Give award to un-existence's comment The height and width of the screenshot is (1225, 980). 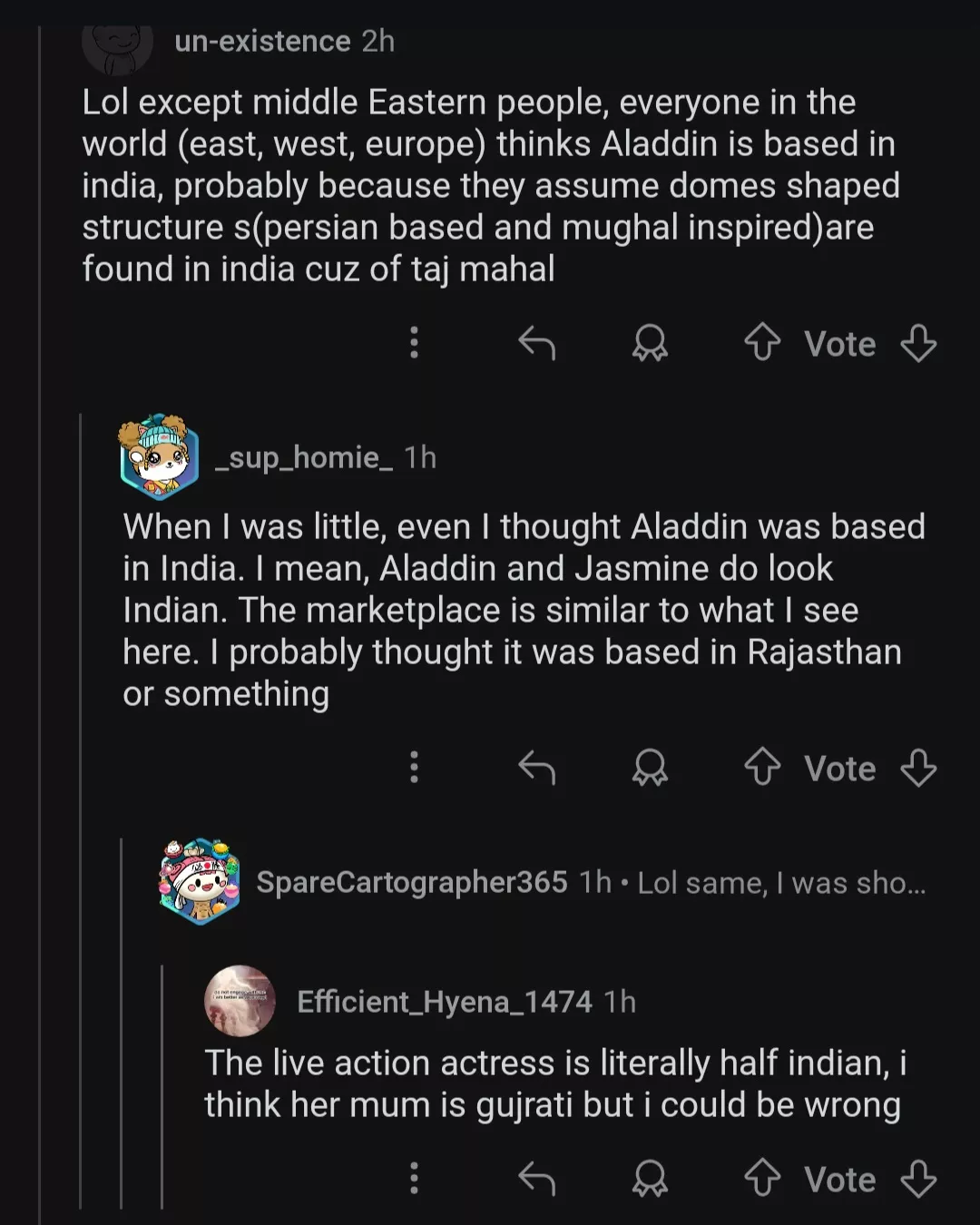pyautogui.click(x=650, y=343)
